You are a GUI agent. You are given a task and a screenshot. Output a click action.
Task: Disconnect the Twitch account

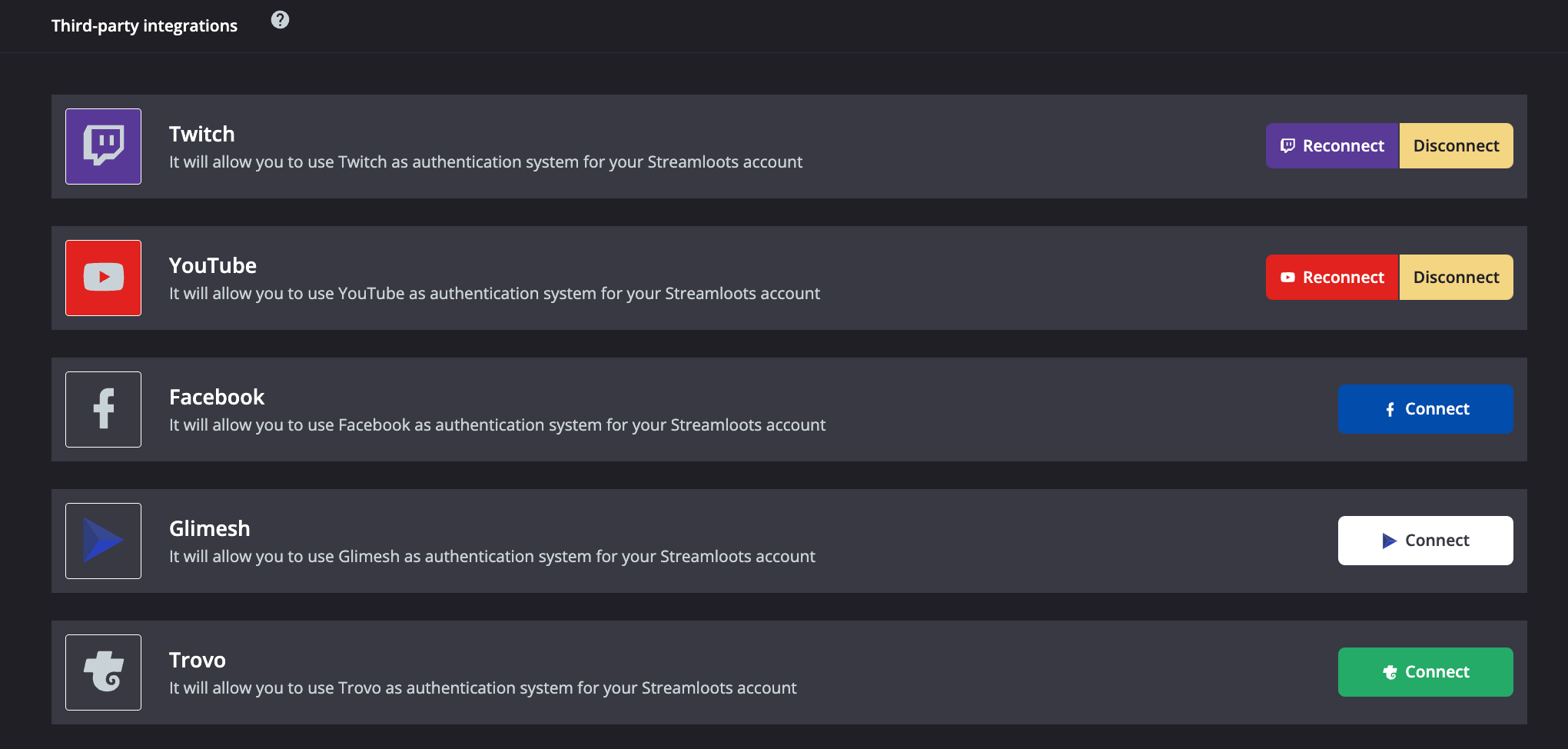tap(1456, 146)
